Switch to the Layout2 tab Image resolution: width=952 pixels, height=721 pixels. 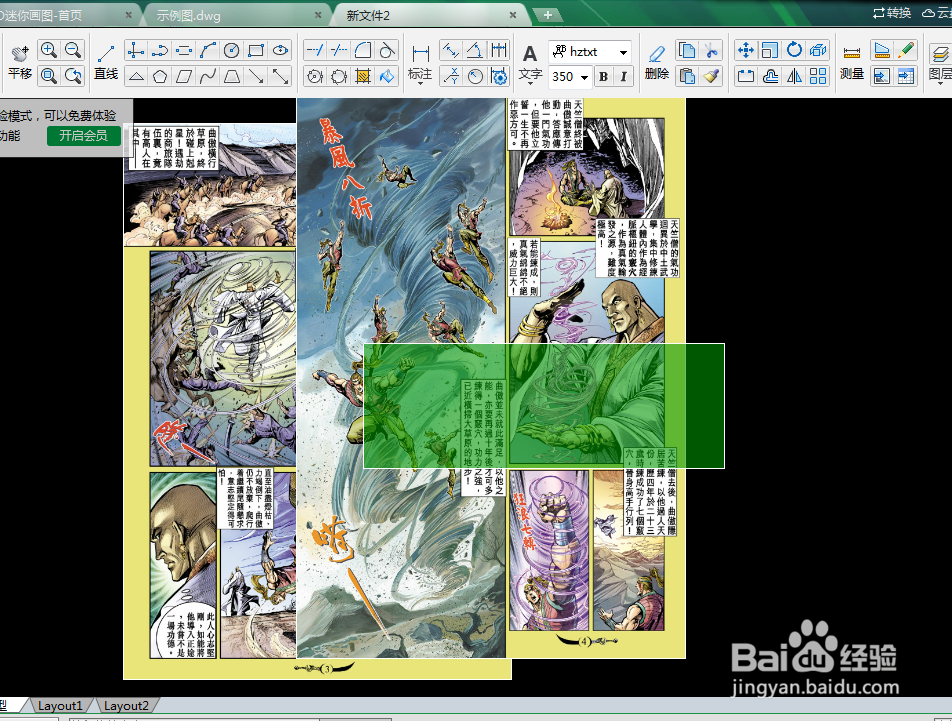126,706
